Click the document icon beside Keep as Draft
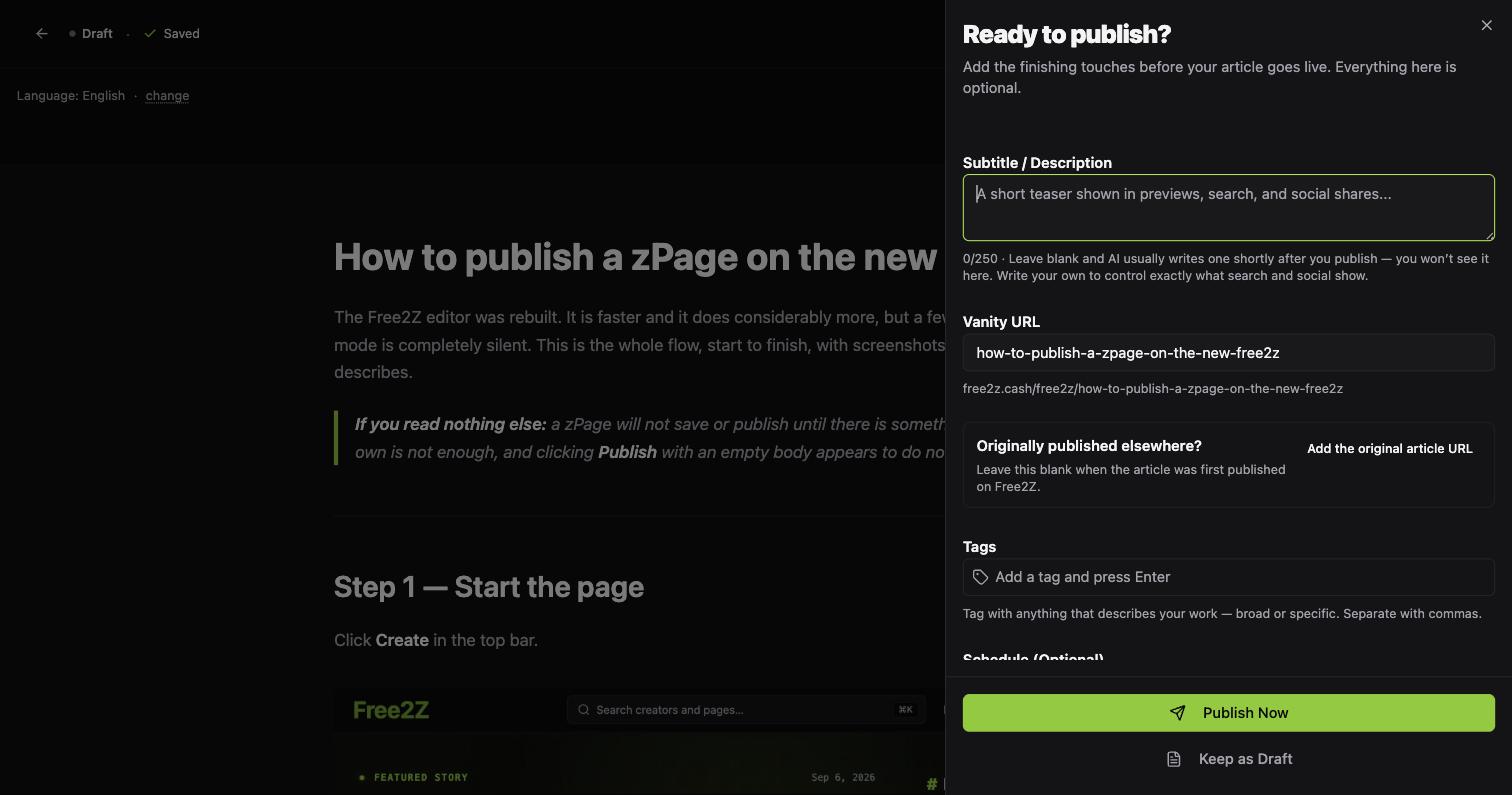Image resolution: width=1512 pixels, height=795 pixels. pyautogui.click(x=1174, y=759)
